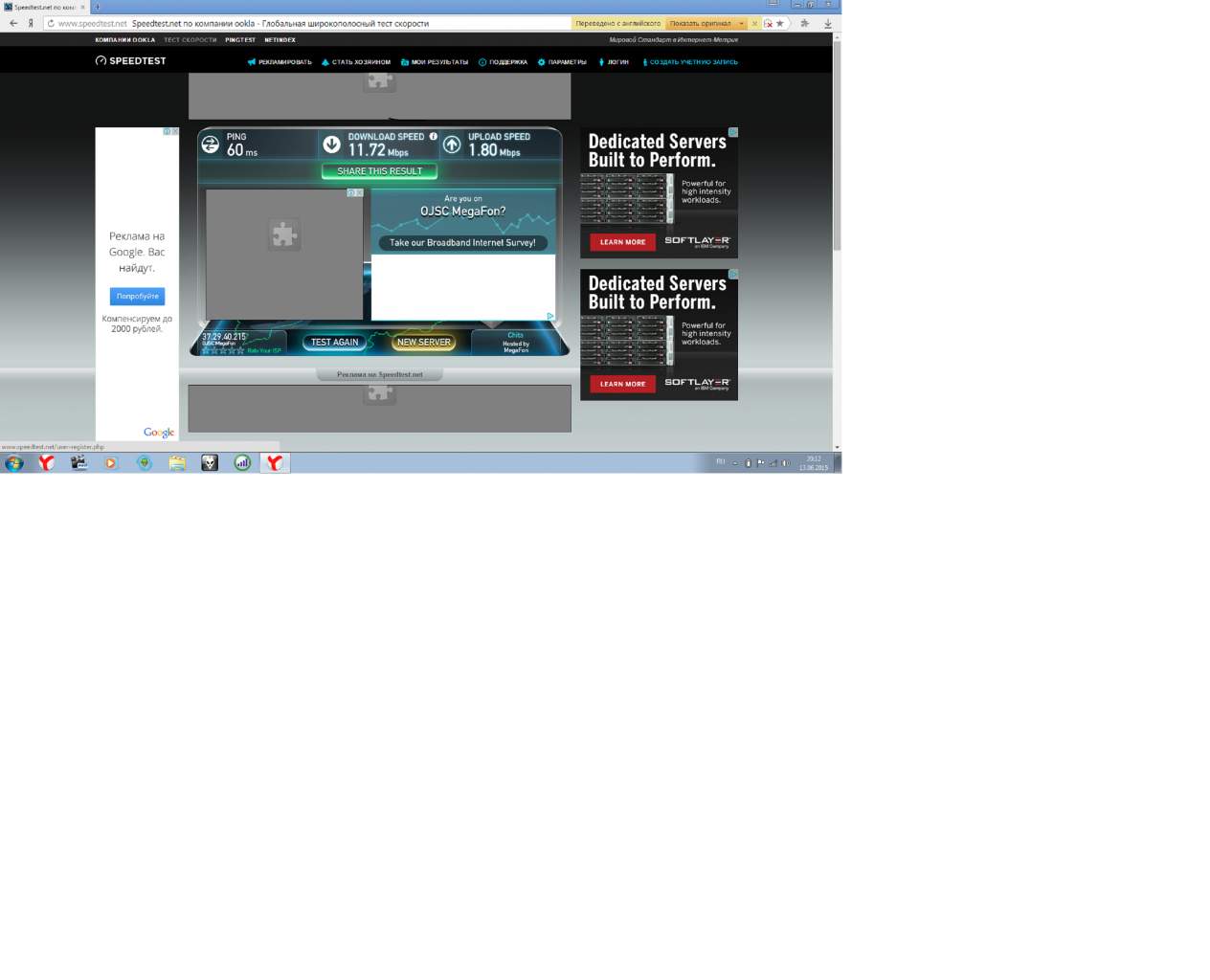Viewport: 1210px width, 980px height.
Task: Click the page vertical scrollbar
Action: 837,144
